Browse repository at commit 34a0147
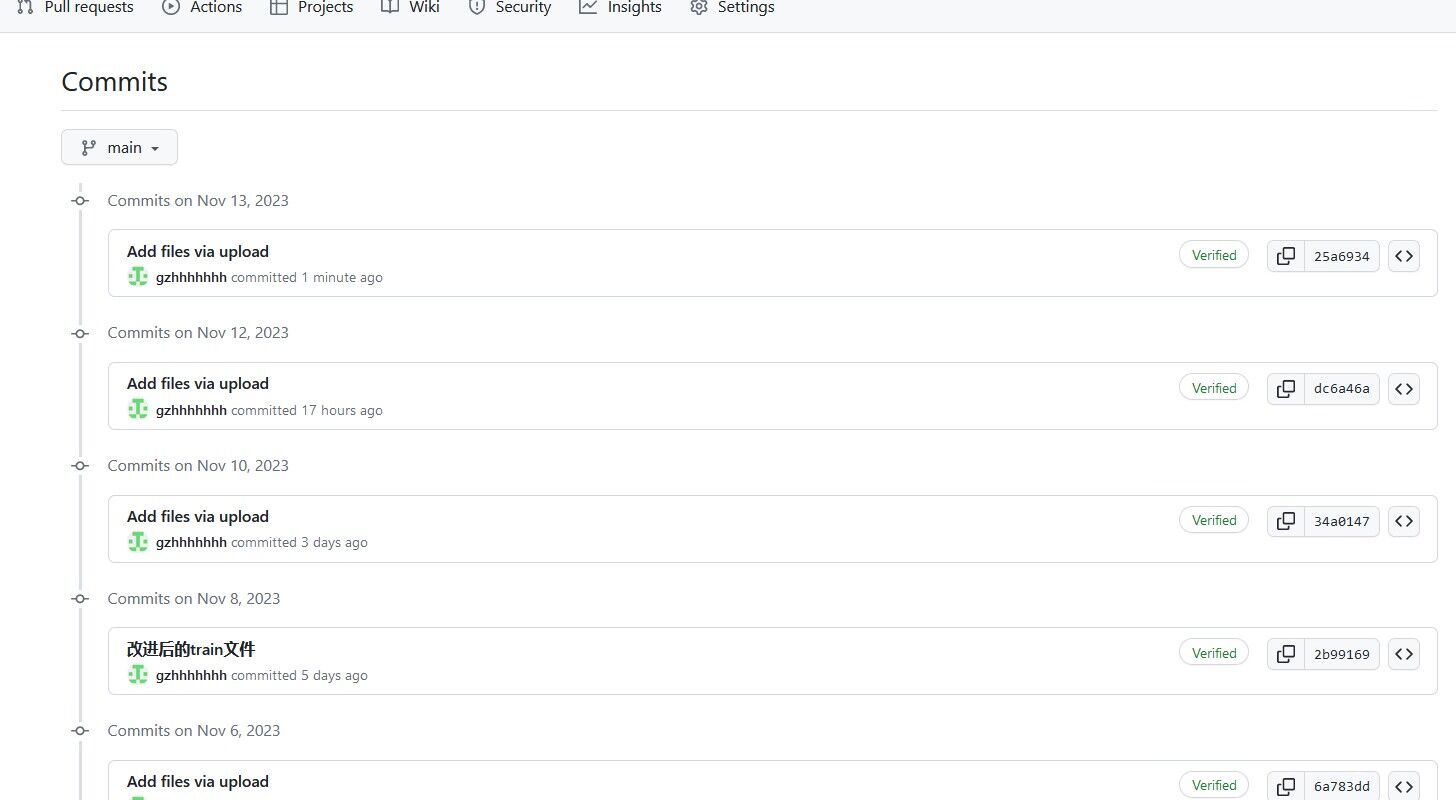This screenshot has width=1456, height=800. [x=1404, y=521]
